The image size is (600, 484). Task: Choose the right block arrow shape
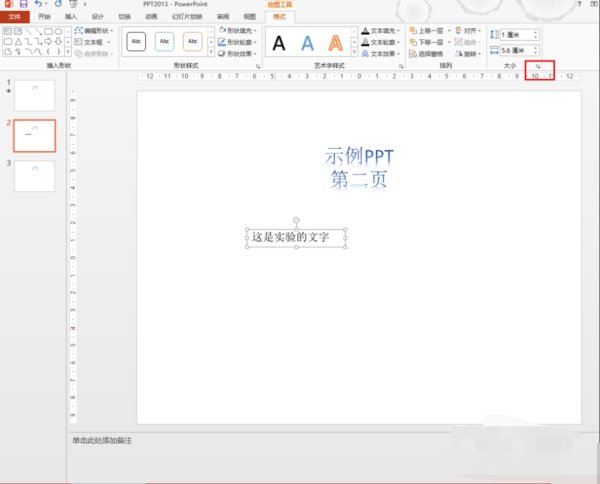[48, 41]
